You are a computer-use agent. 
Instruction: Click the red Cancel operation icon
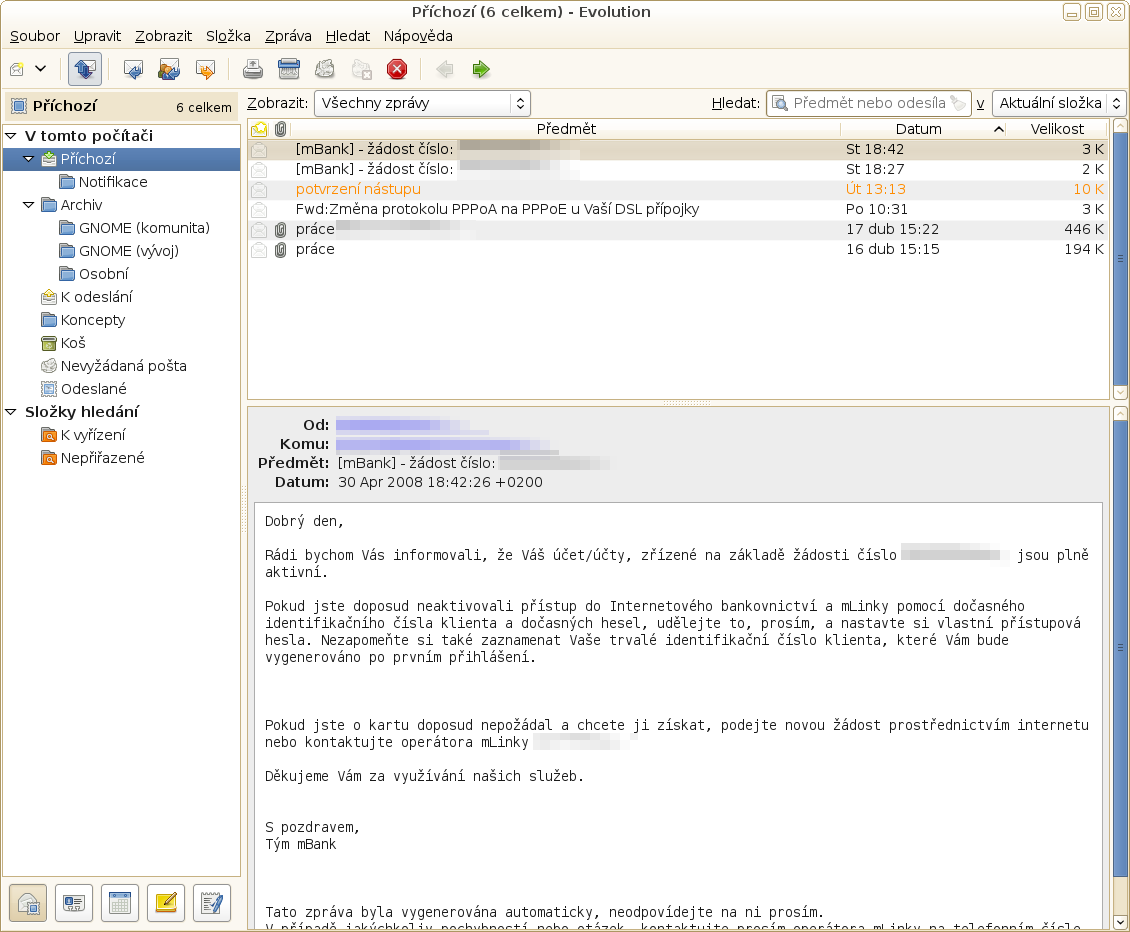coord(397,69)
